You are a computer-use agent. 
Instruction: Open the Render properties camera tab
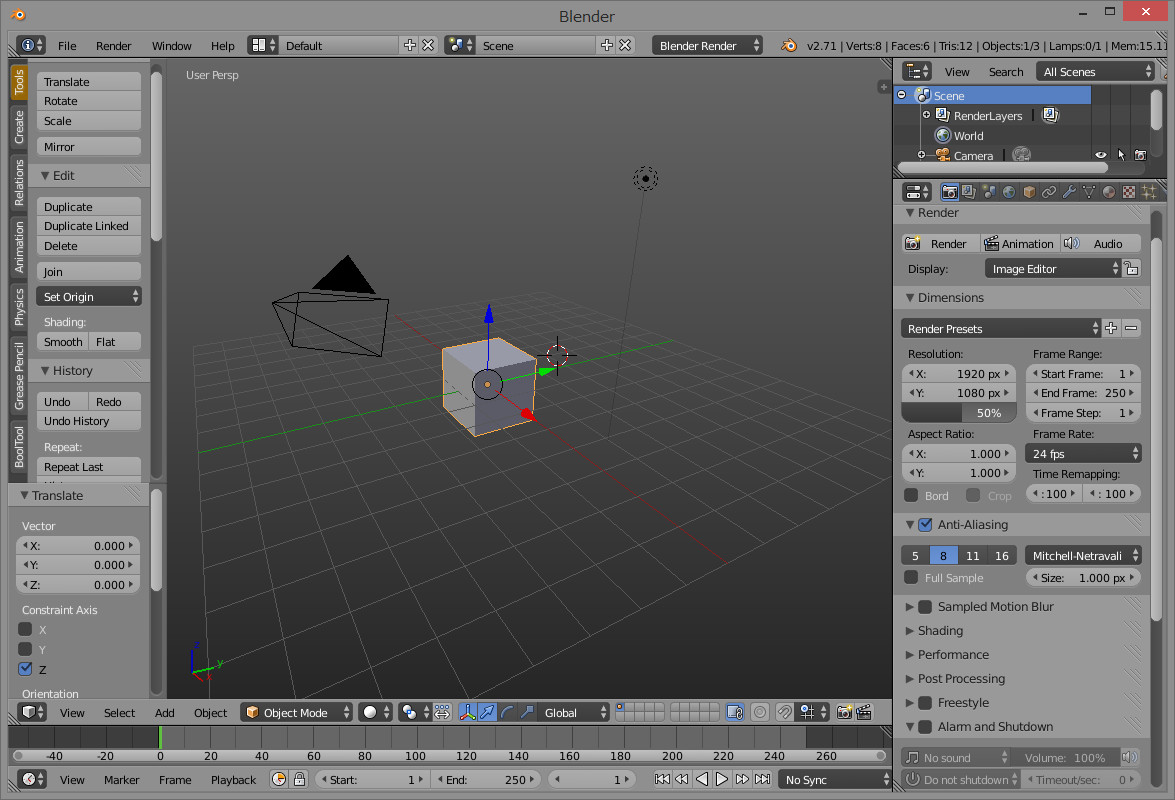949,193
